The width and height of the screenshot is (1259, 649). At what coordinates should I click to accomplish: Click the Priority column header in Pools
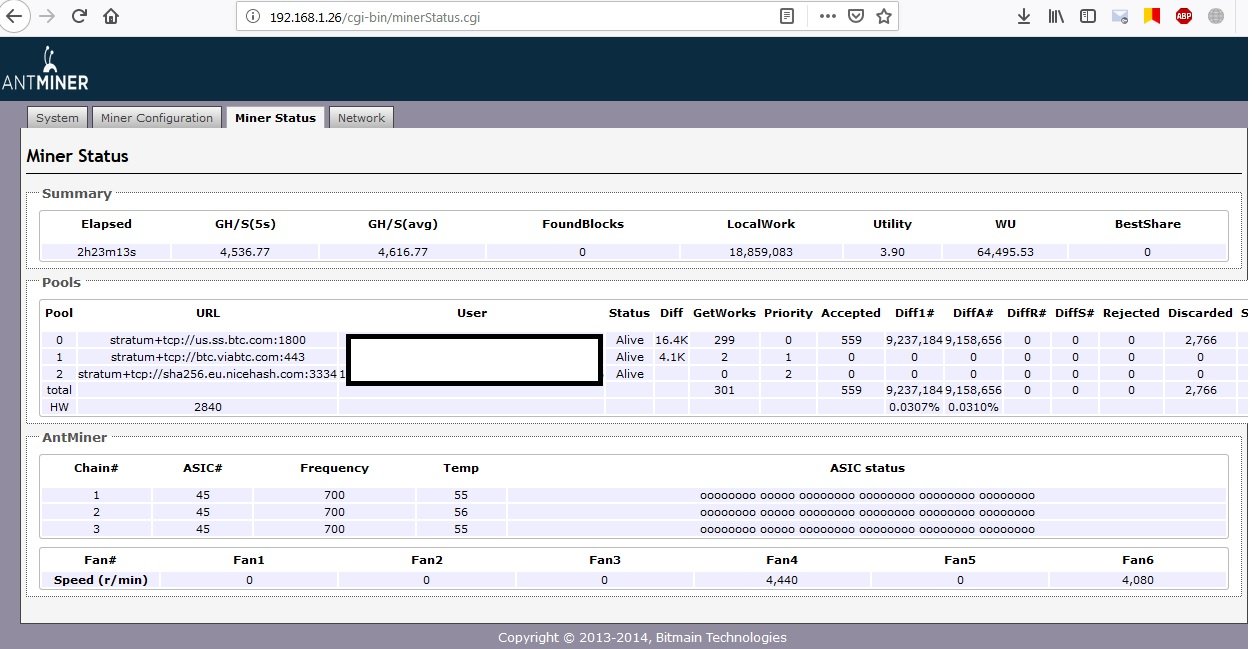point(789,313)
